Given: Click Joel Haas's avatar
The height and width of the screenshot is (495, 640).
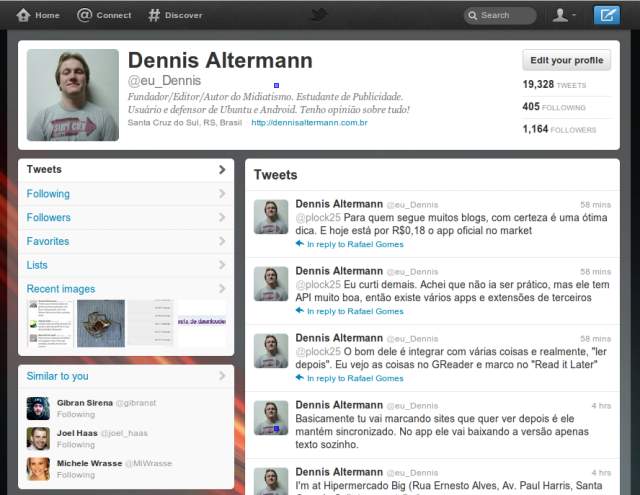Looking at the screenshot, I should point(38,438).
